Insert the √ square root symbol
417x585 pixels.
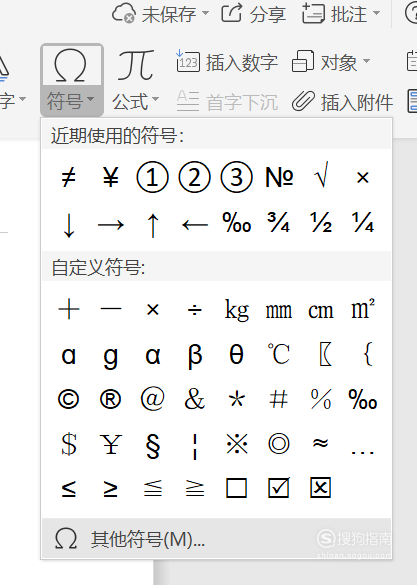[x=321, y=174]
